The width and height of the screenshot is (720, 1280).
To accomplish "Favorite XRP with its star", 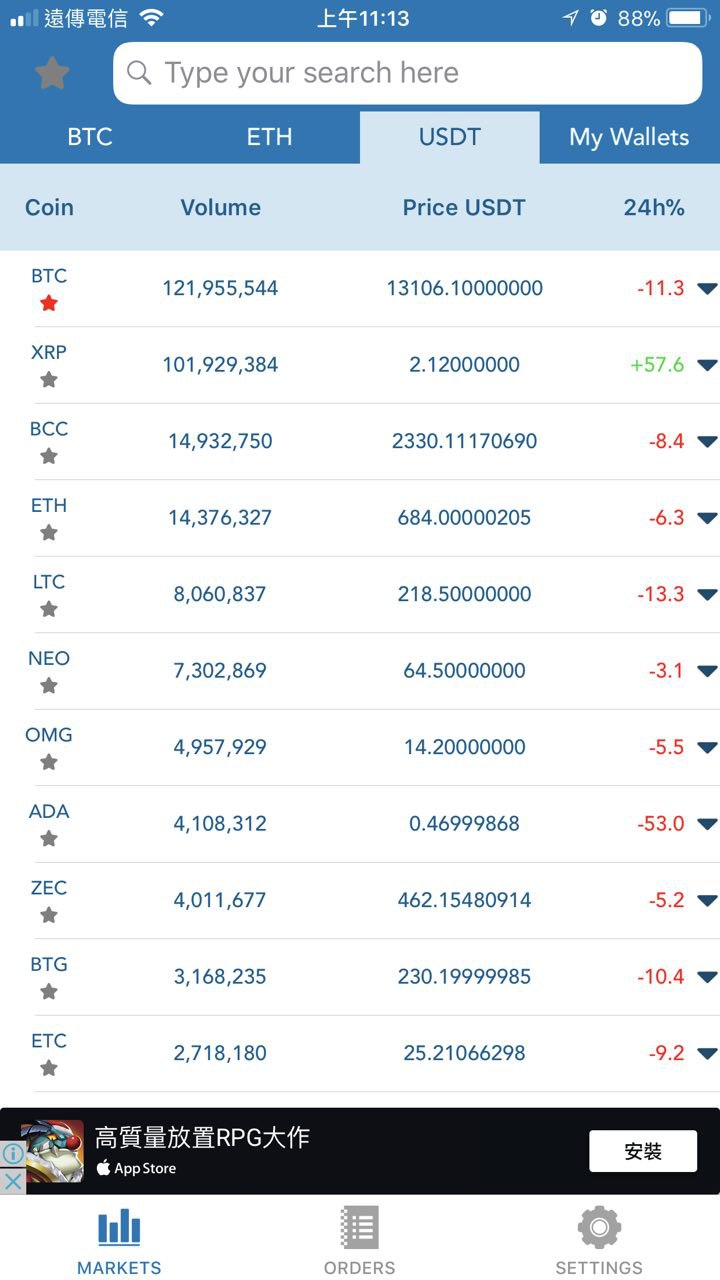I will click(48, 380).
